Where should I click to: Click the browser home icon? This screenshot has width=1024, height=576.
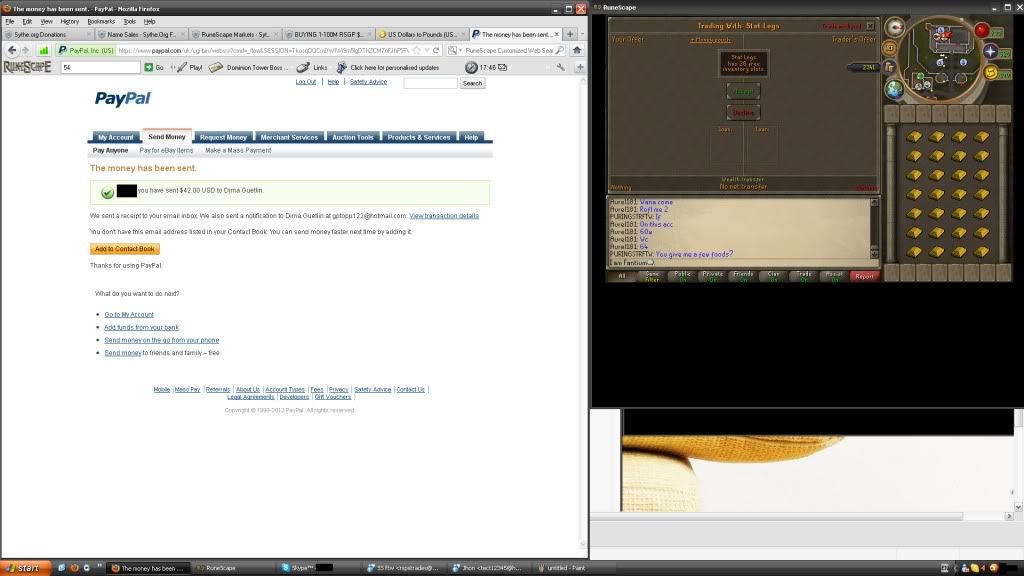577,50
